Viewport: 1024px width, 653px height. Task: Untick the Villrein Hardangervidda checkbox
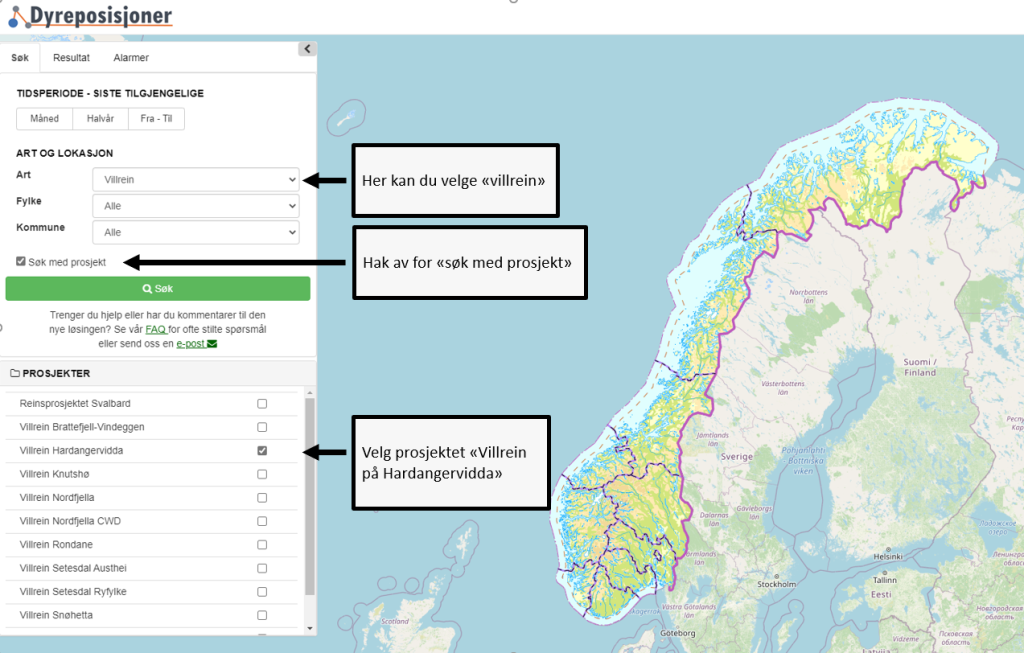click(x=262, y=451)
